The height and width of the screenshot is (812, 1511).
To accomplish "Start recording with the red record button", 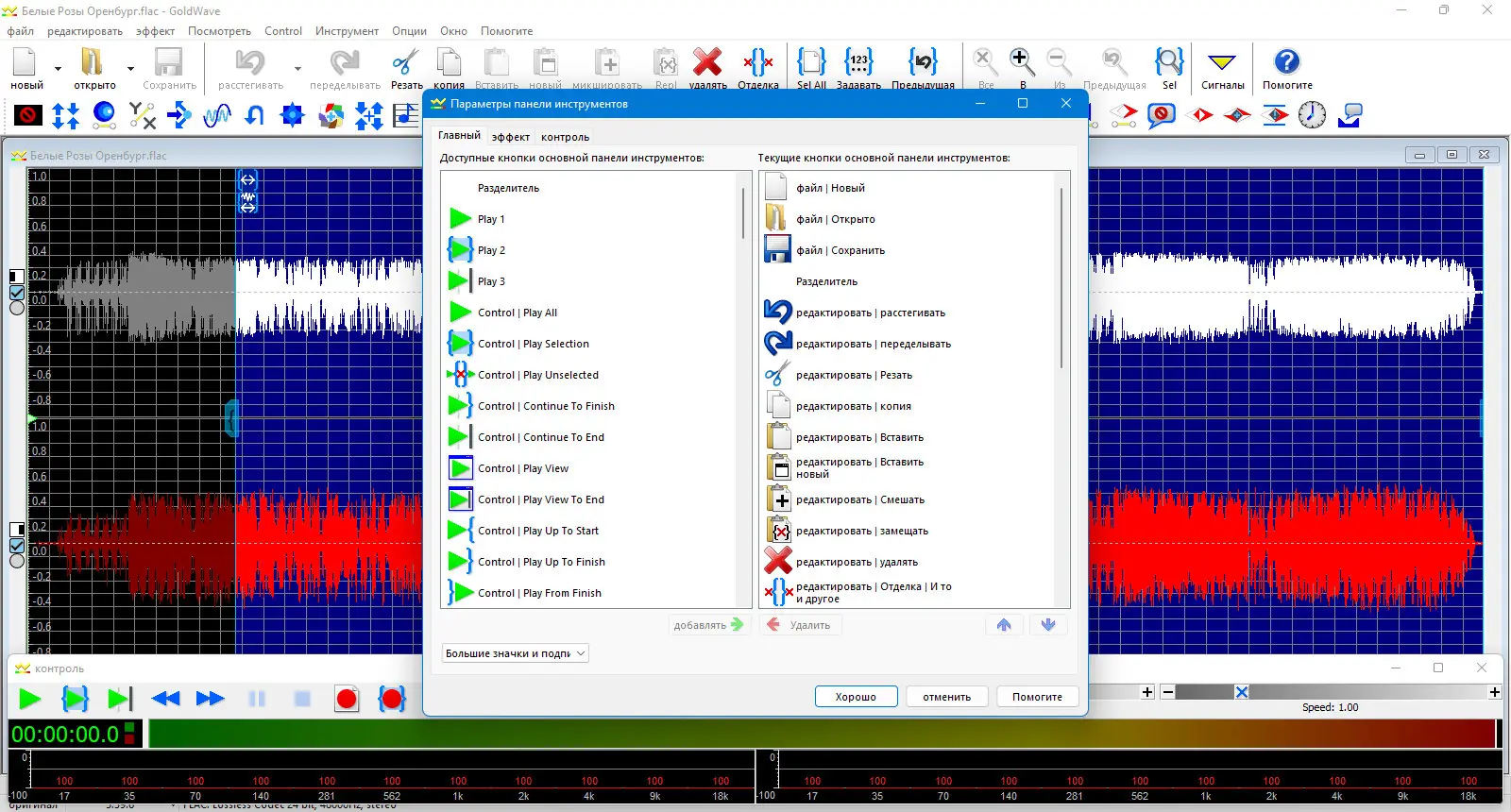I will pos(347,699).
